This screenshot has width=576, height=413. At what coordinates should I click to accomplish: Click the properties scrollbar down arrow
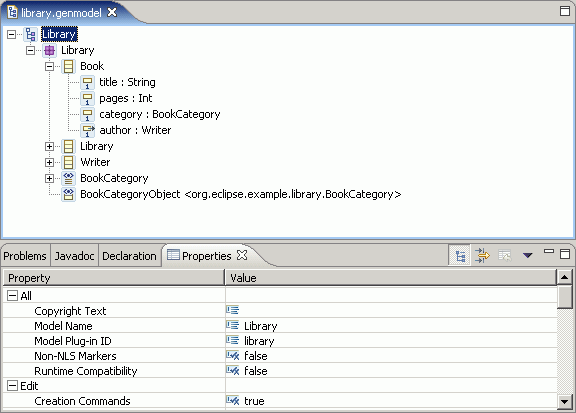[x=565, y=401]
